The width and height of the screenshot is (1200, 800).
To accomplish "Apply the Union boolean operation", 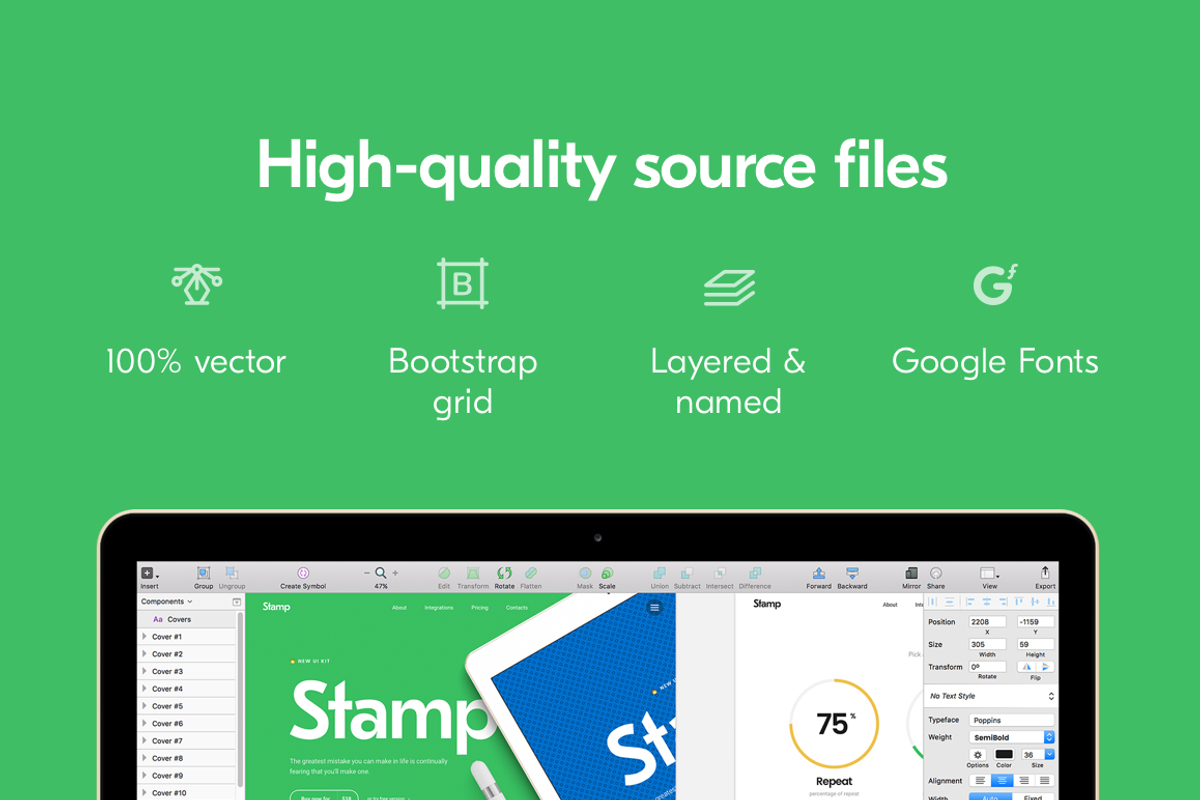I will pyautogui.click(x=660, y=573).
